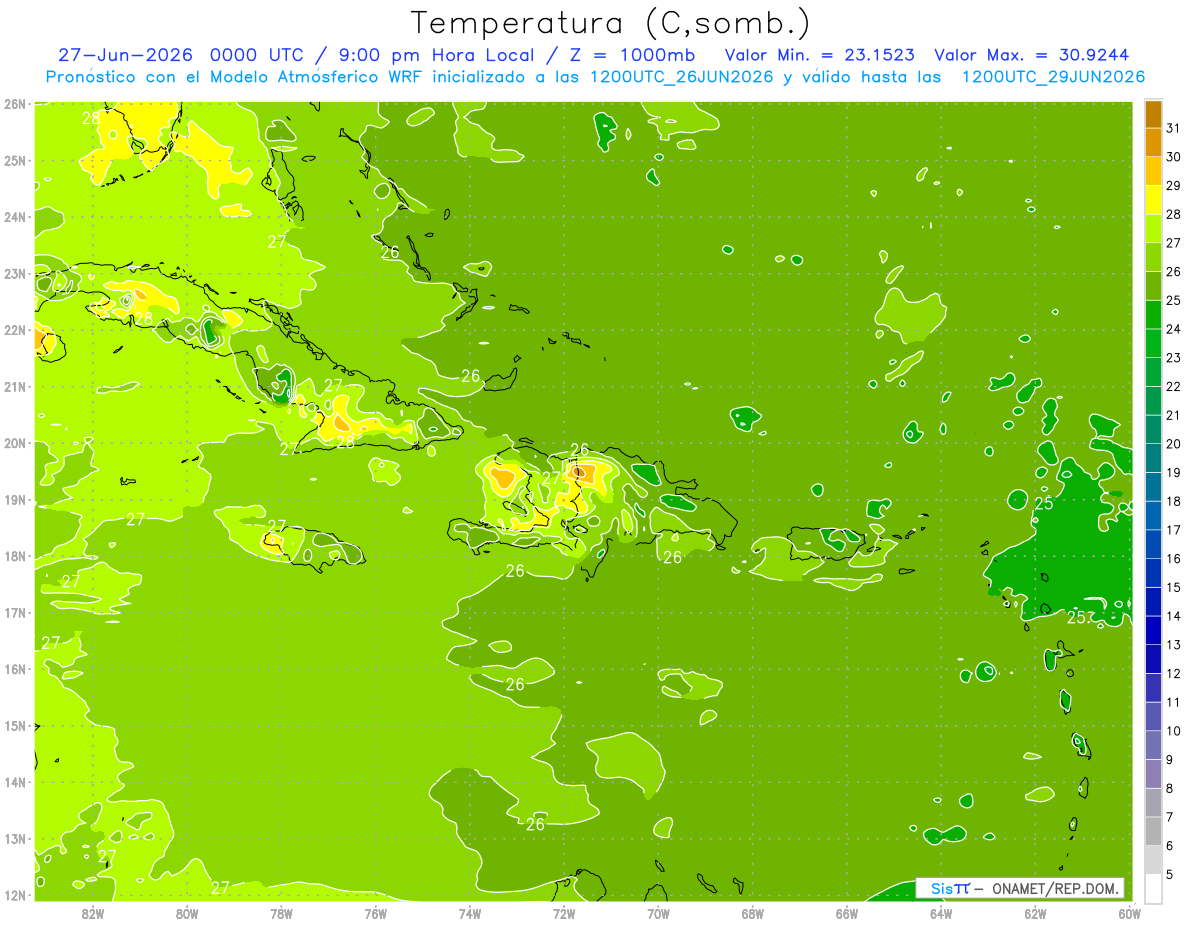Click the 'SisTT - ONAMET/REP.DOM.' label box

[x=1020, y=888]
